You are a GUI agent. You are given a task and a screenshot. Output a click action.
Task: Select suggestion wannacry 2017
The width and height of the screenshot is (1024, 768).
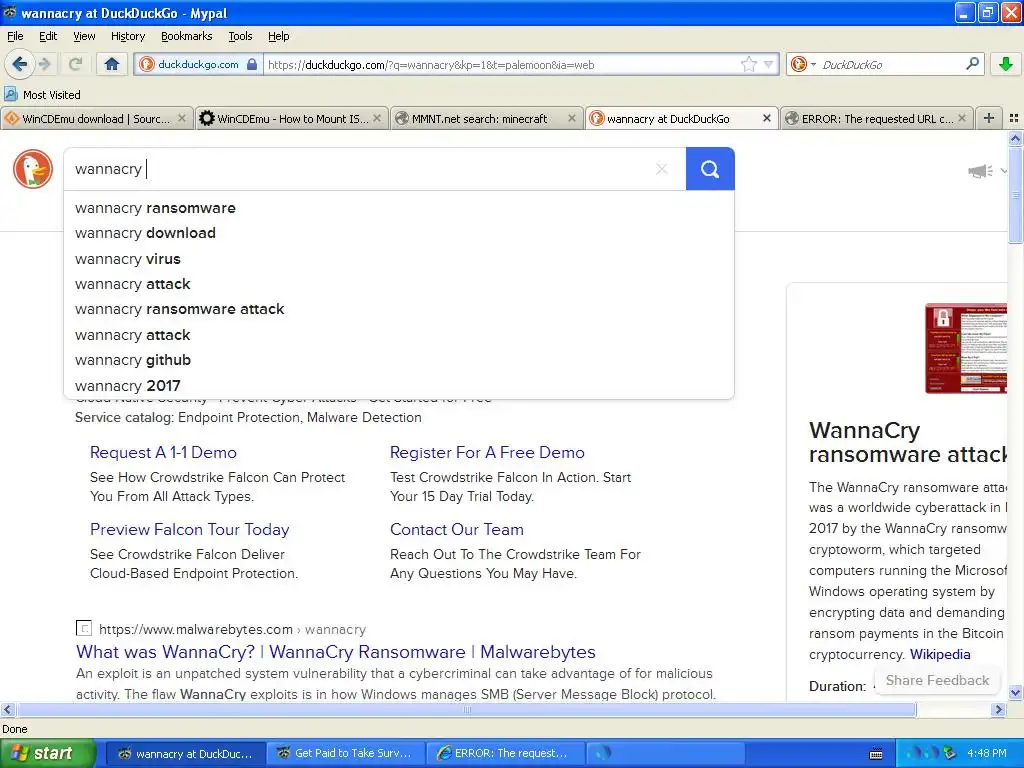[x=399, y=385]
